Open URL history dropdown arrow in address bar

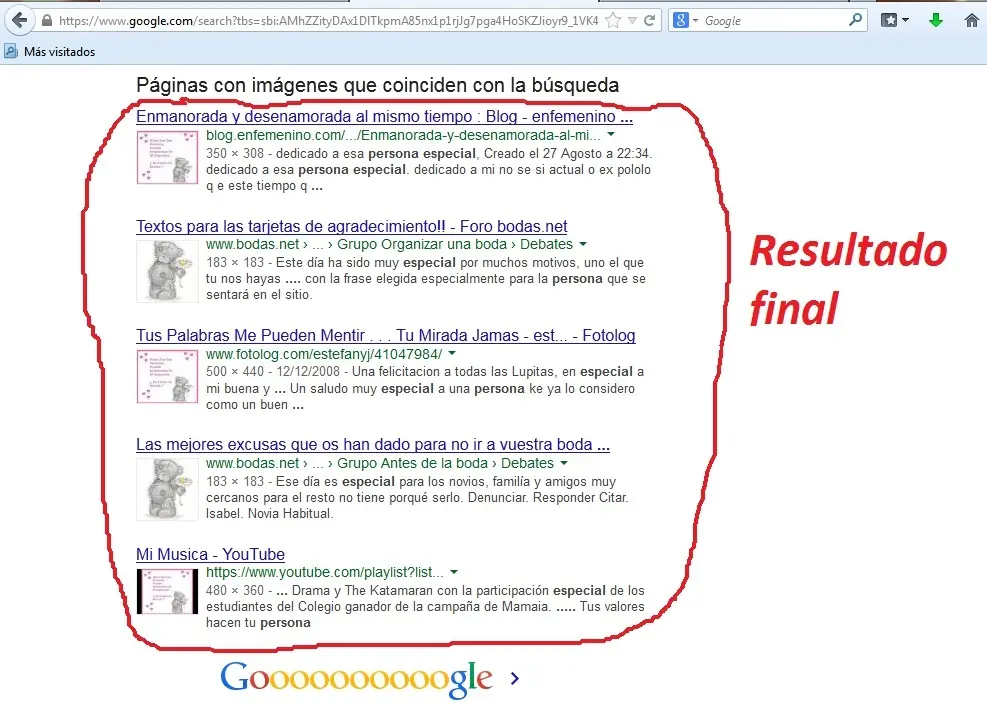(x=633, y=21)
